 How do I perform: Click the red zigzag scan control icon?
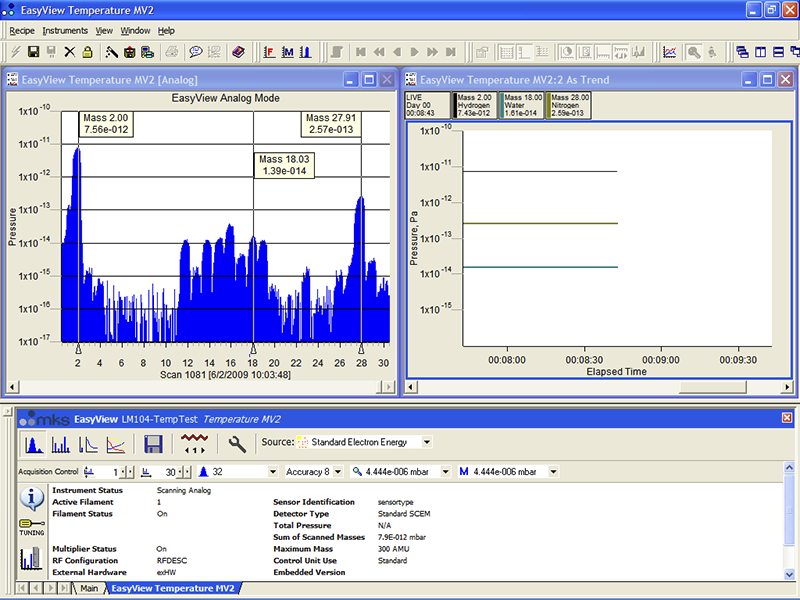pyautogui.click(x=196, y=443)
